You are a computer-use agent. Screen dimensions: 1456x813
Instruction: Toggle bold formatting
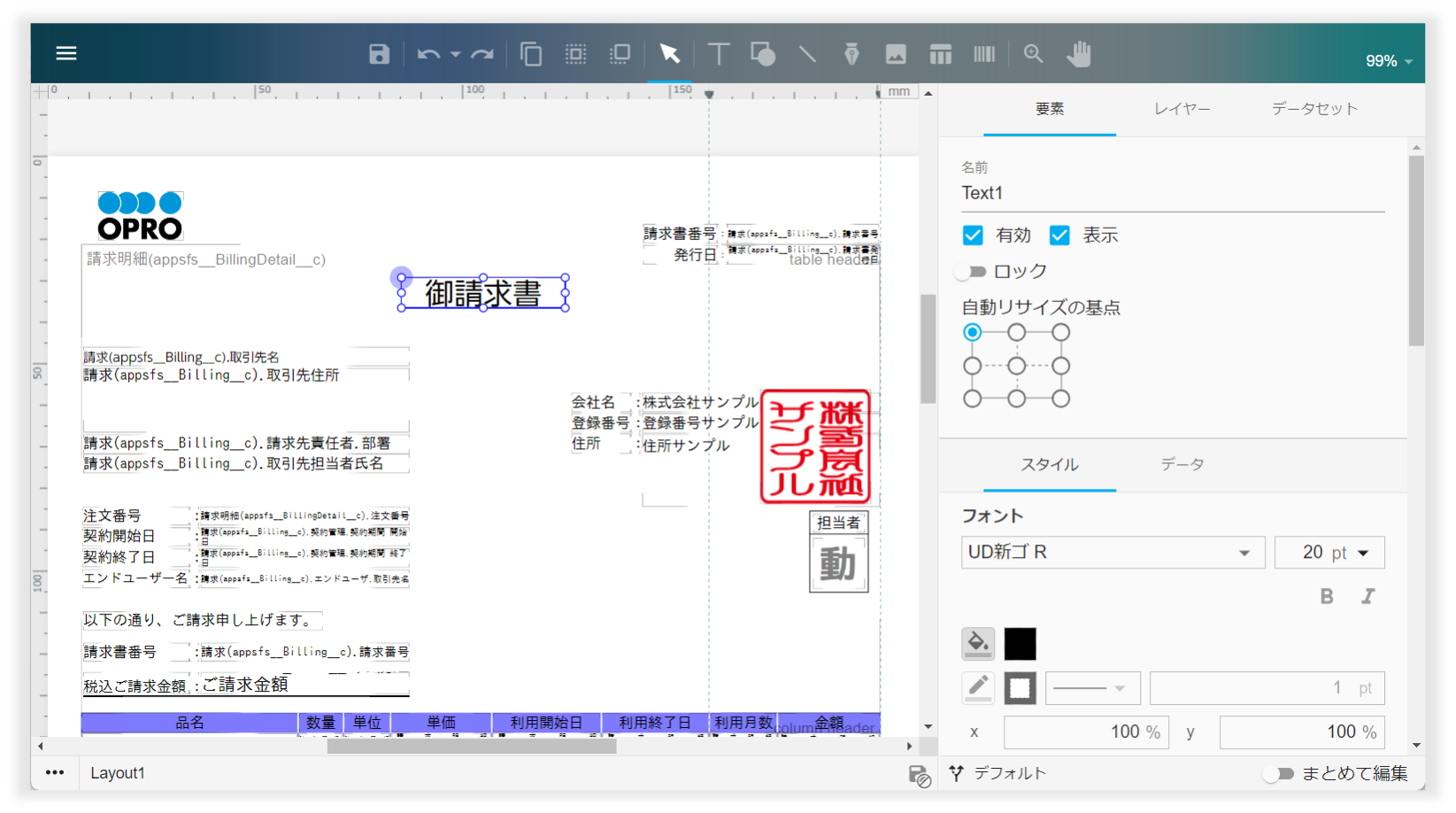click(1327, 596)
